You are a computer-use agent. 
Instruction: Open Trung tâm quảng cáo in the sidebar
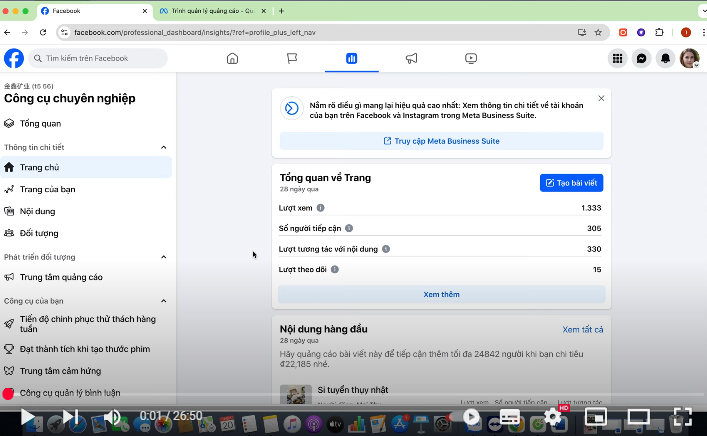click(86, 277)
